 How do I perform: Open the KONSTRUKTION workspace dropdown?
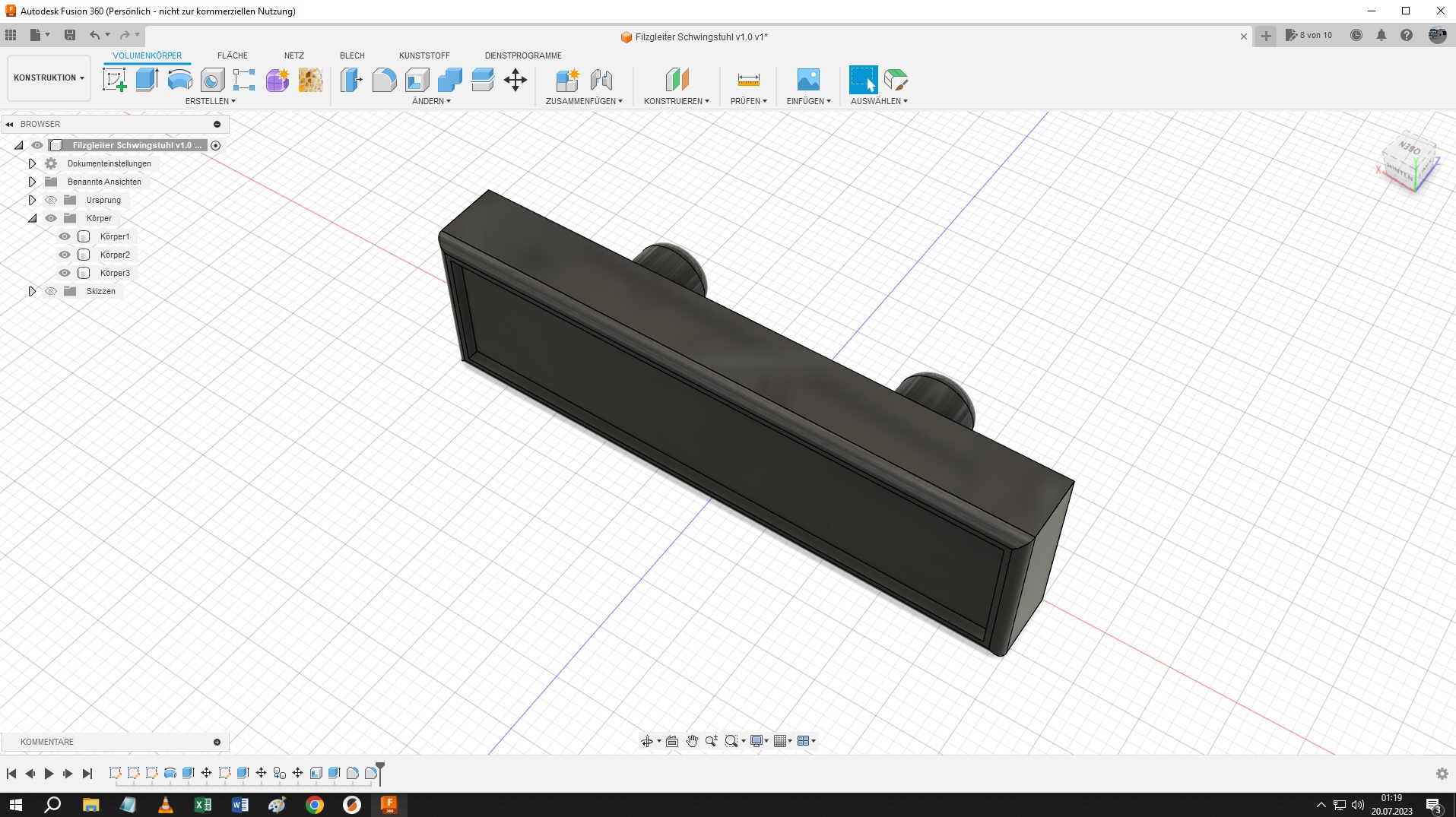point(49,78)
